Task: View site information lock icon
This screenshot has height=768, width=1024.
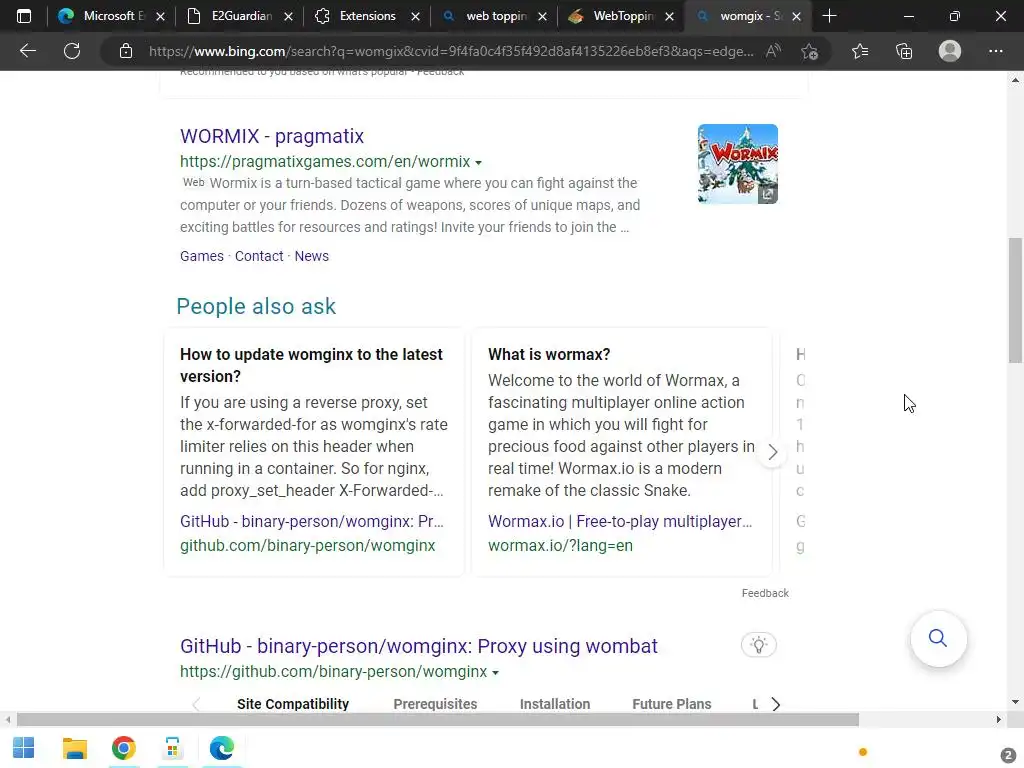Action: (126, 51)
